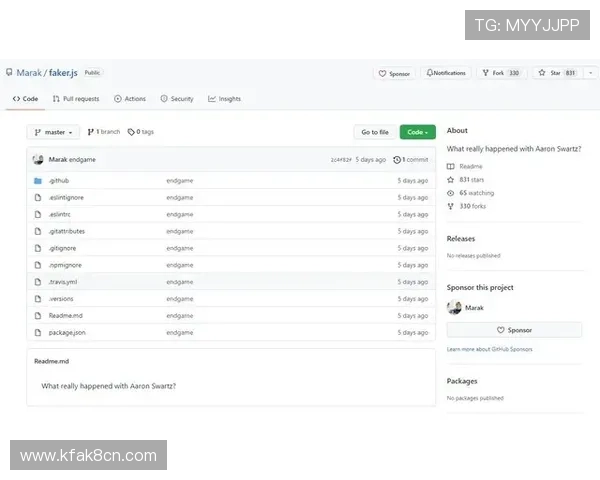View the 65 watching link
Viewport: 600px width, 480px height.
(476, 193)
